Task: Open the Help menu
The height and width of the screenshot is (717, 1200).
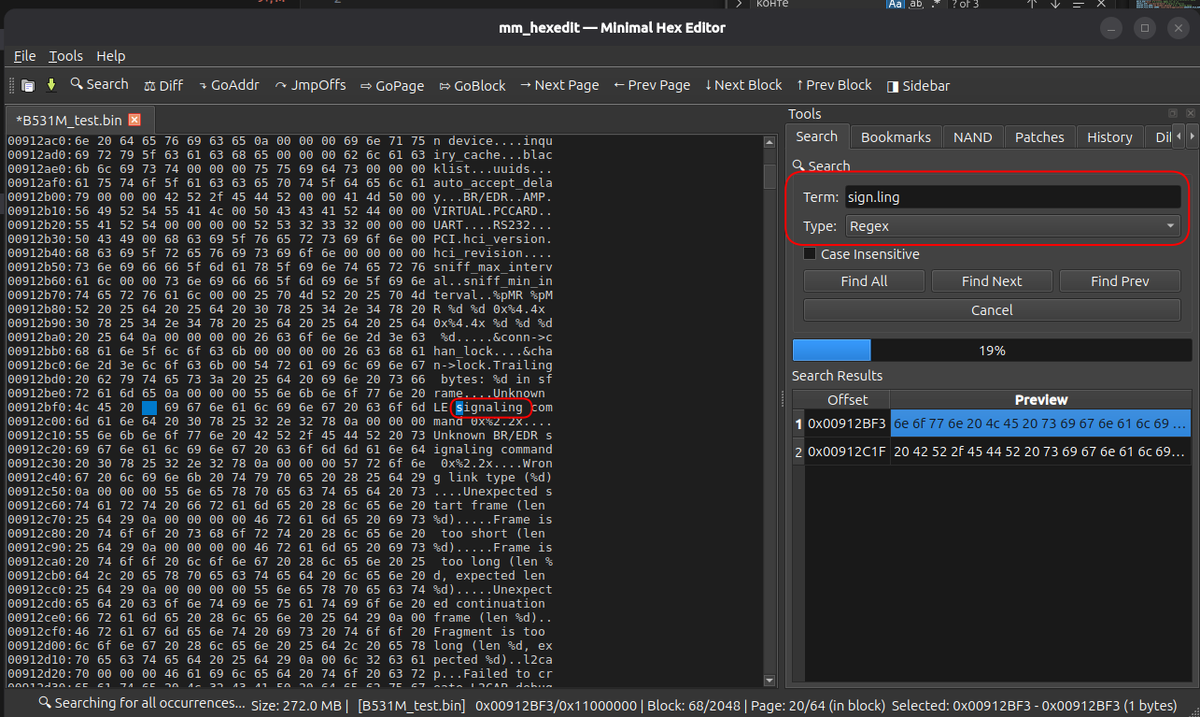Action: pos(111,56)
